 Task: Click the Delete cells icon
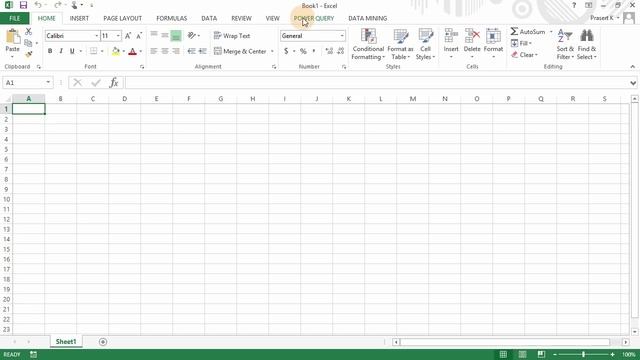472,36
